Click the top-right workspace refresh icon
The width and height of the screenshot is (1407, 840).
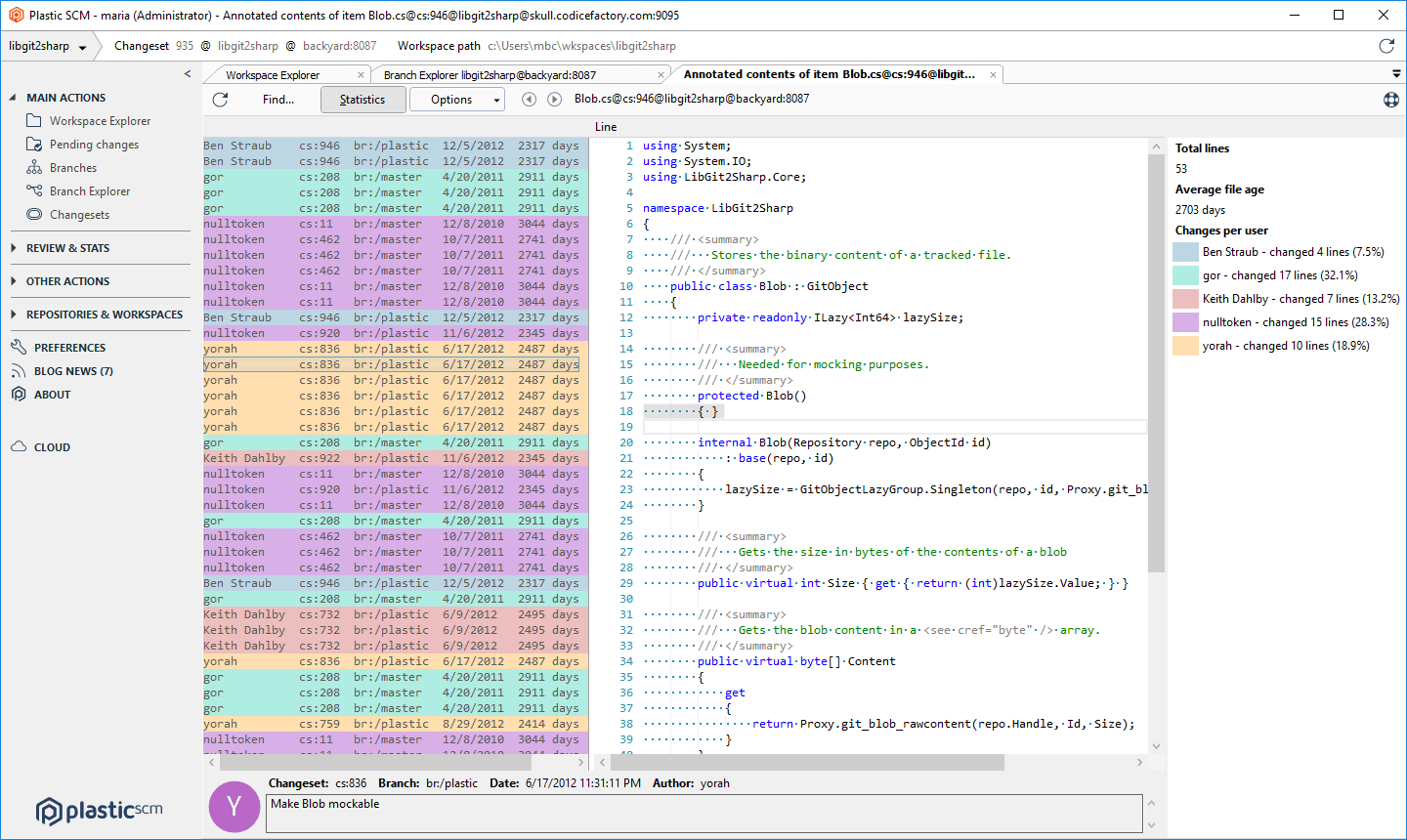[1386, 46]
